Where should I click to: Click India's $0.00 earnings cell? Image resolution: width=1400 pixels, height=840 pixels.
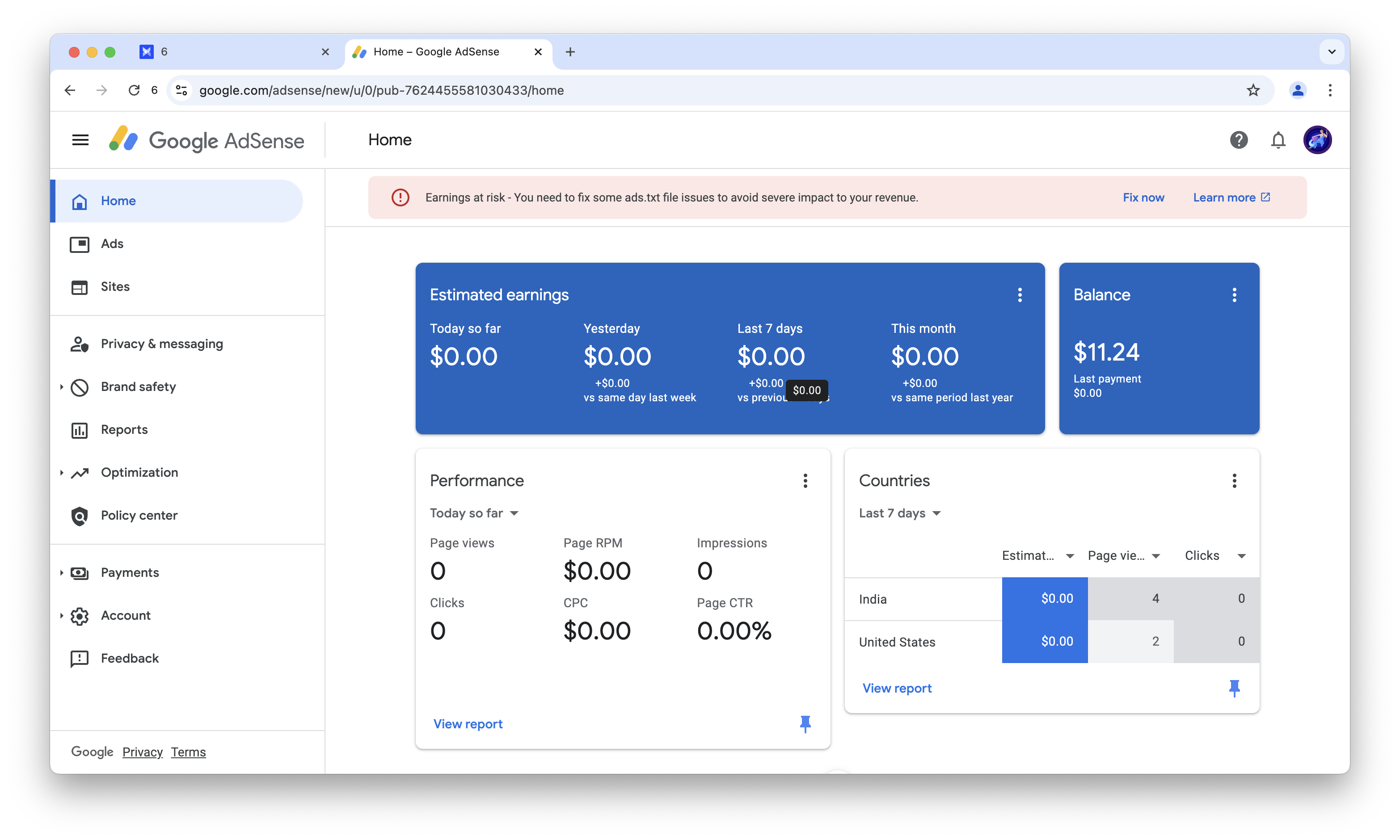click(1045, 599)
